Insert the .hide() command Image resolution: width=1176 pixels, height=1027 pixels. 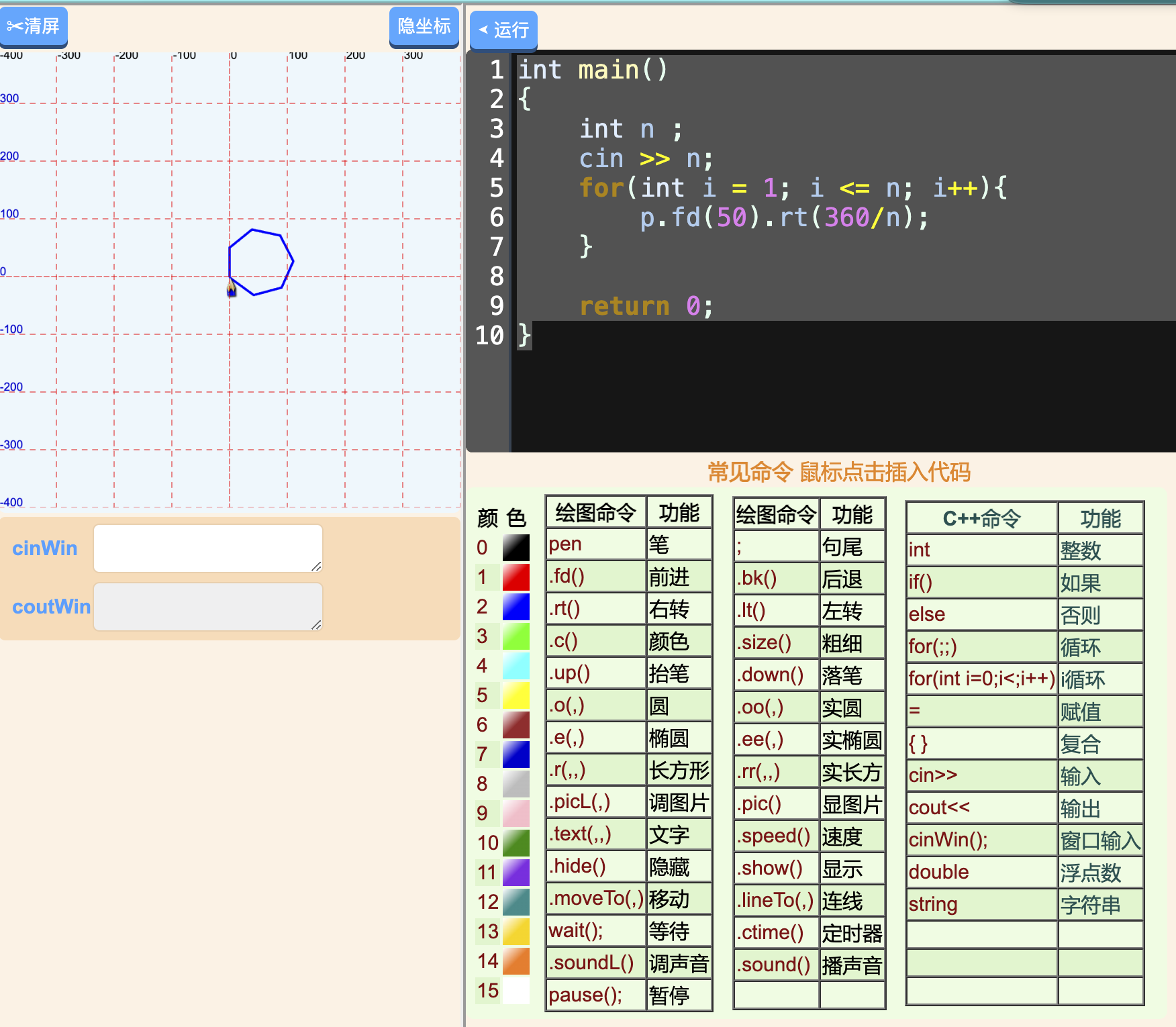[x=596, y=867]
